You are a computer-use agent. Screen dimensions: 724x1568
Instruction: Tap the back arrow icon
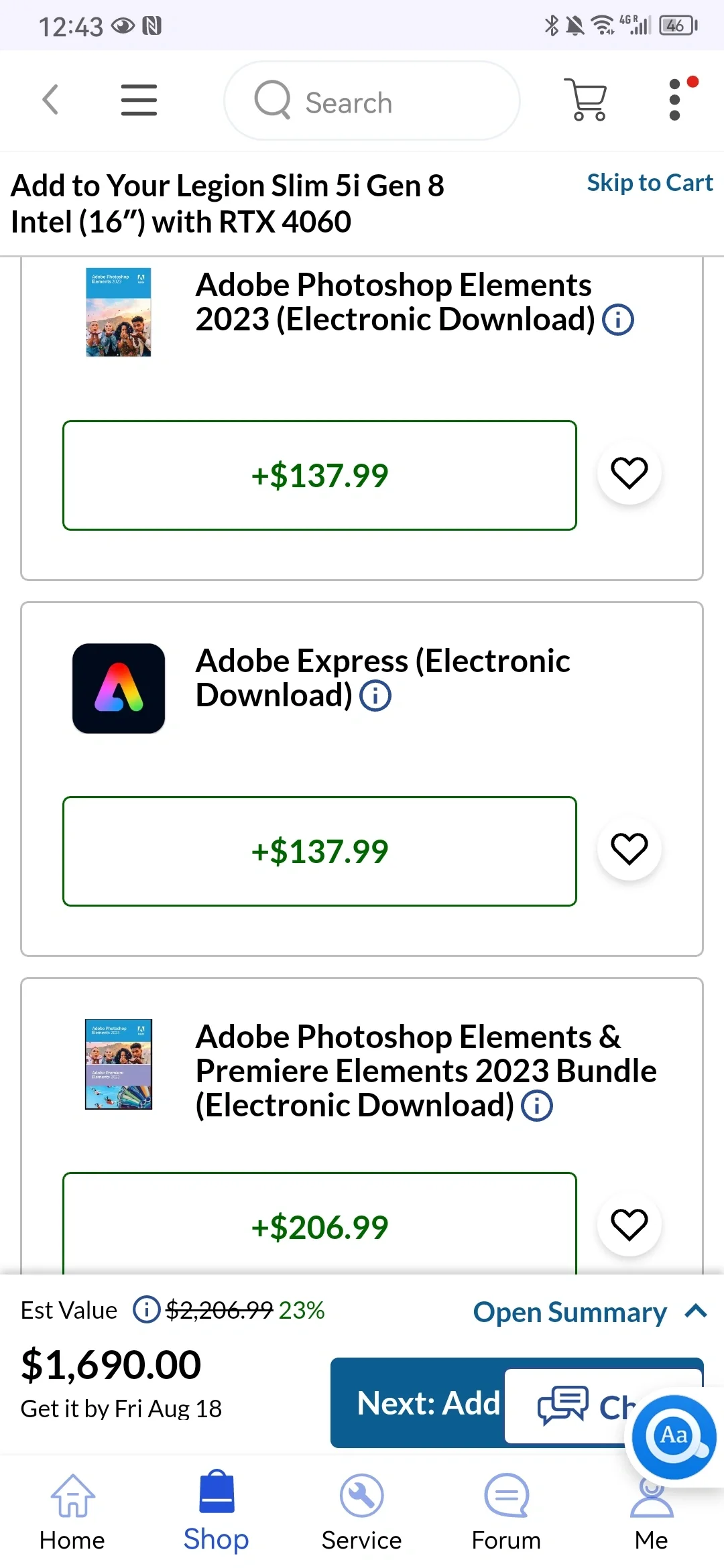50,101
